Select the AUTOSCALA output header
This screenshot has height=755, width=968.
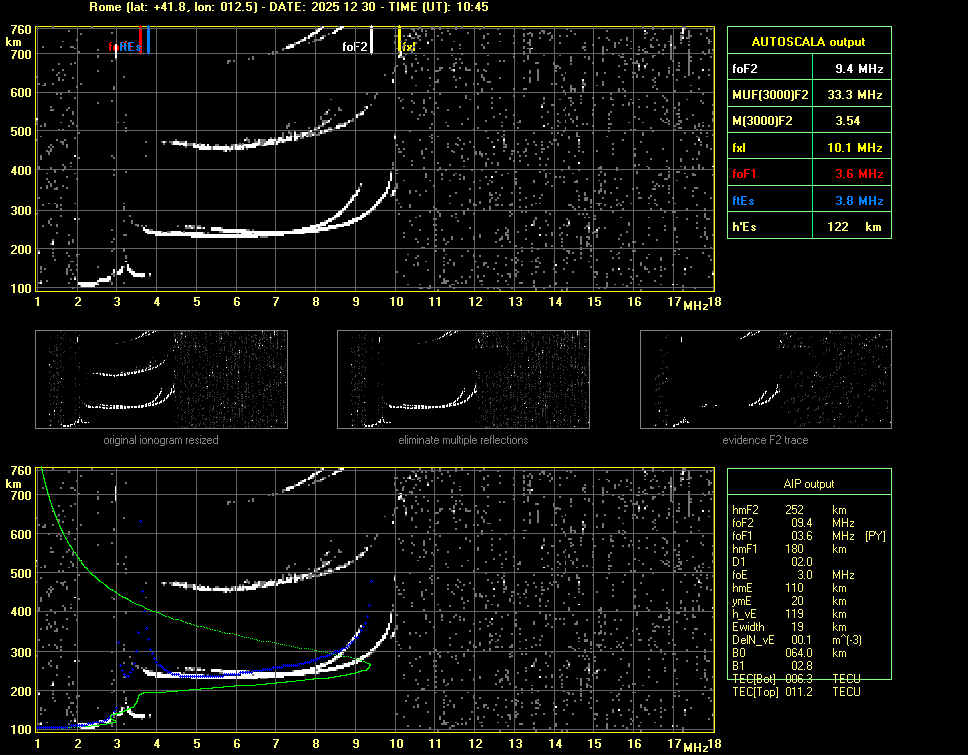(x=808, y=42)
